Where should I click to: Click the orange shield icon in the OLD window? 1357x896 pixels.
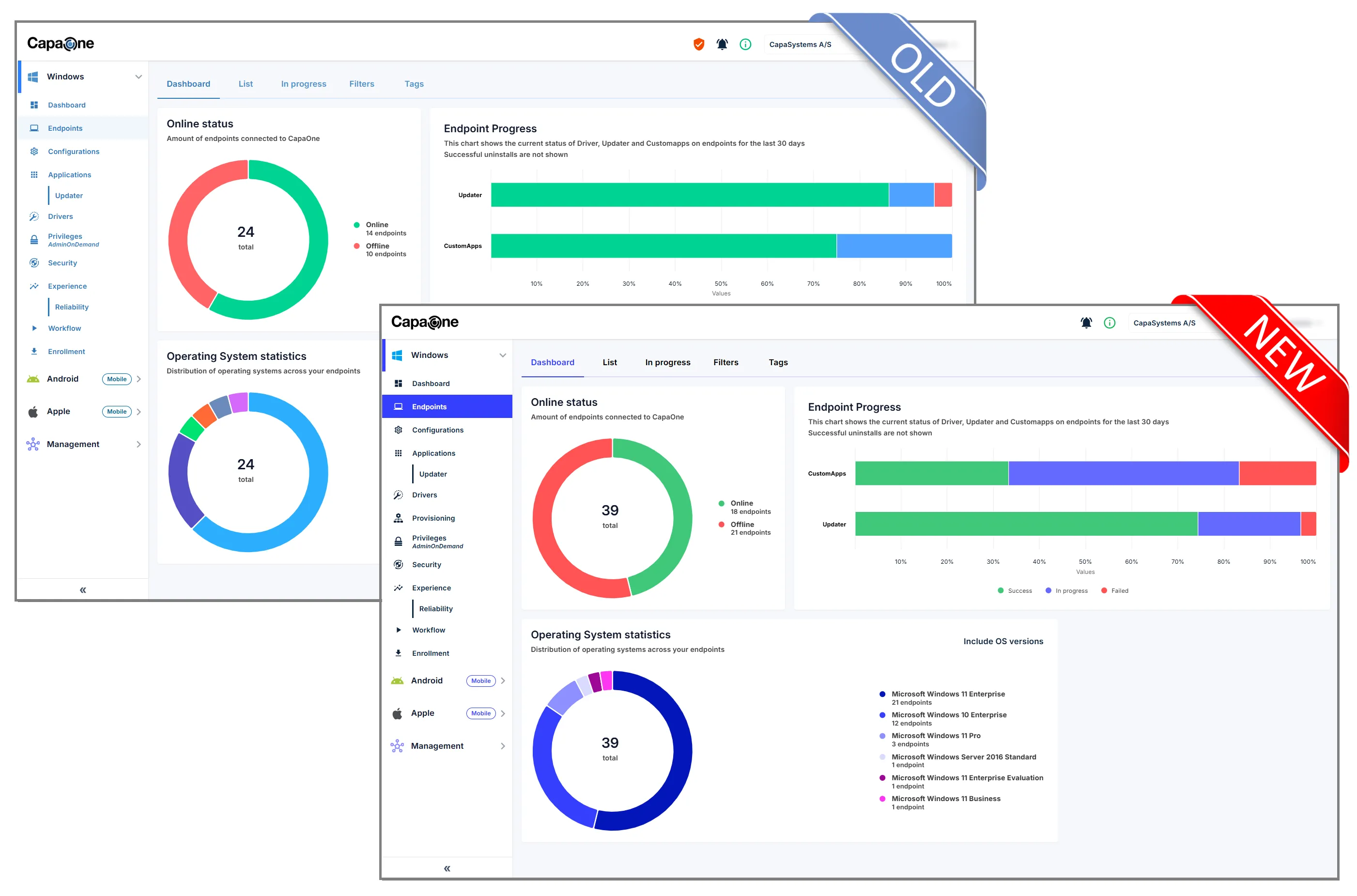(698, 44)
